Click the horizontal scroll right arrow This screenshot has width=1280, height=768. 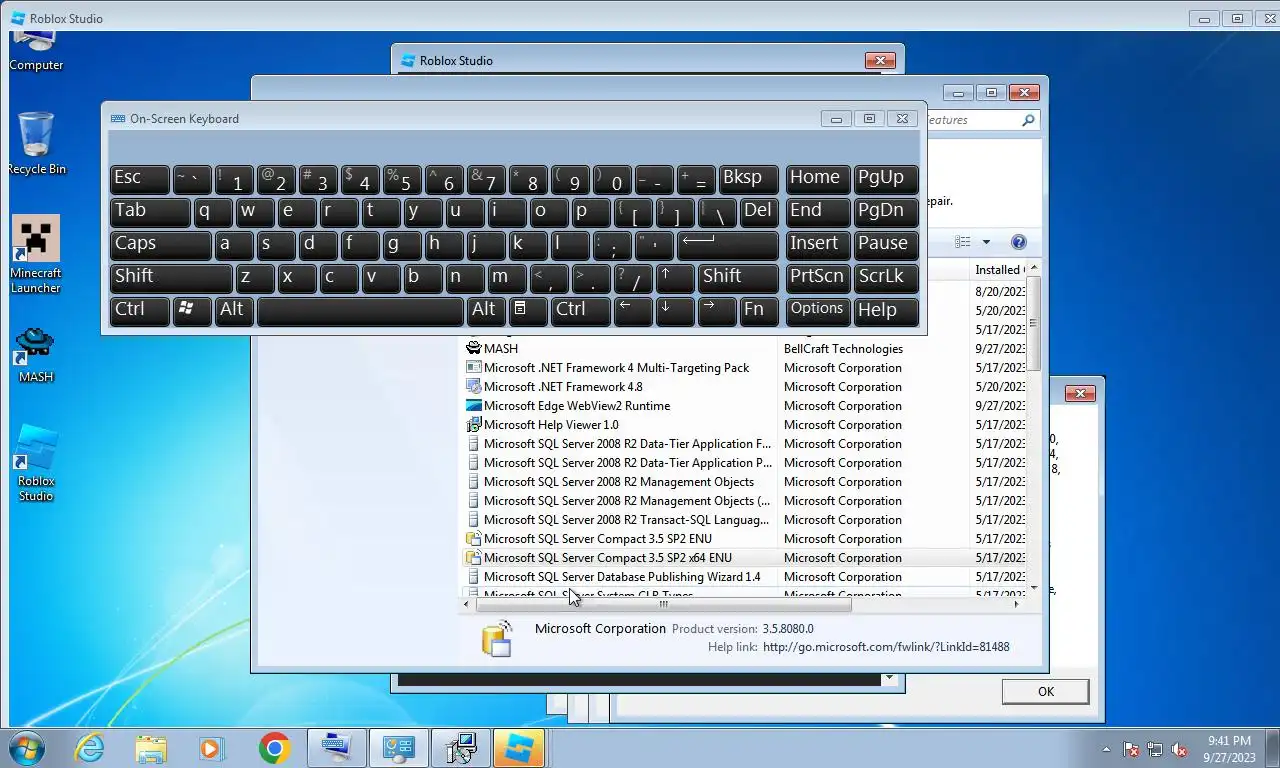coord(1016,604)
